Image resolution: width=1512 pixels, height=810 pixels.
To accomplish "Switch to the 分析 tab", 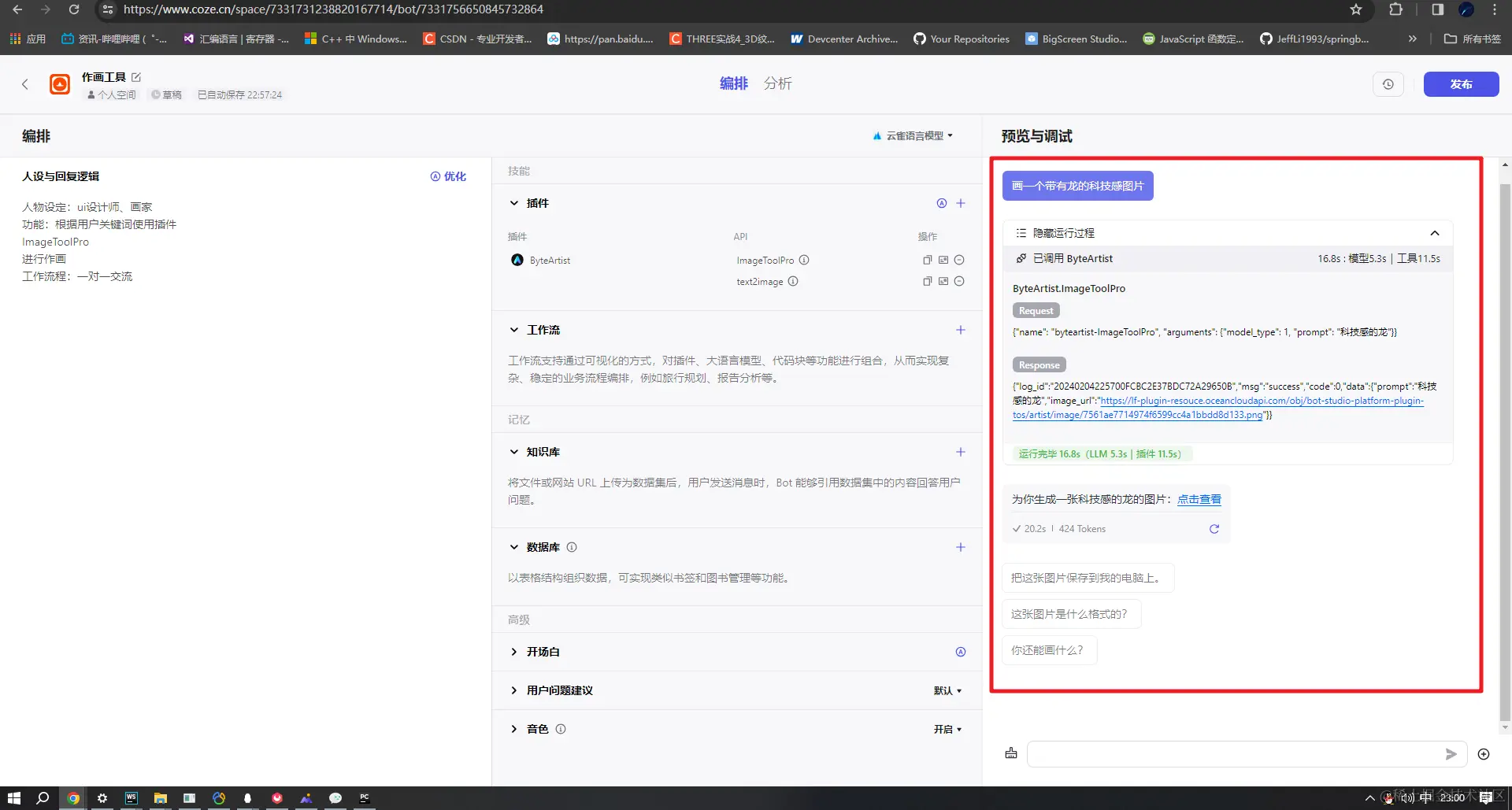I will [x=778, y=83].
